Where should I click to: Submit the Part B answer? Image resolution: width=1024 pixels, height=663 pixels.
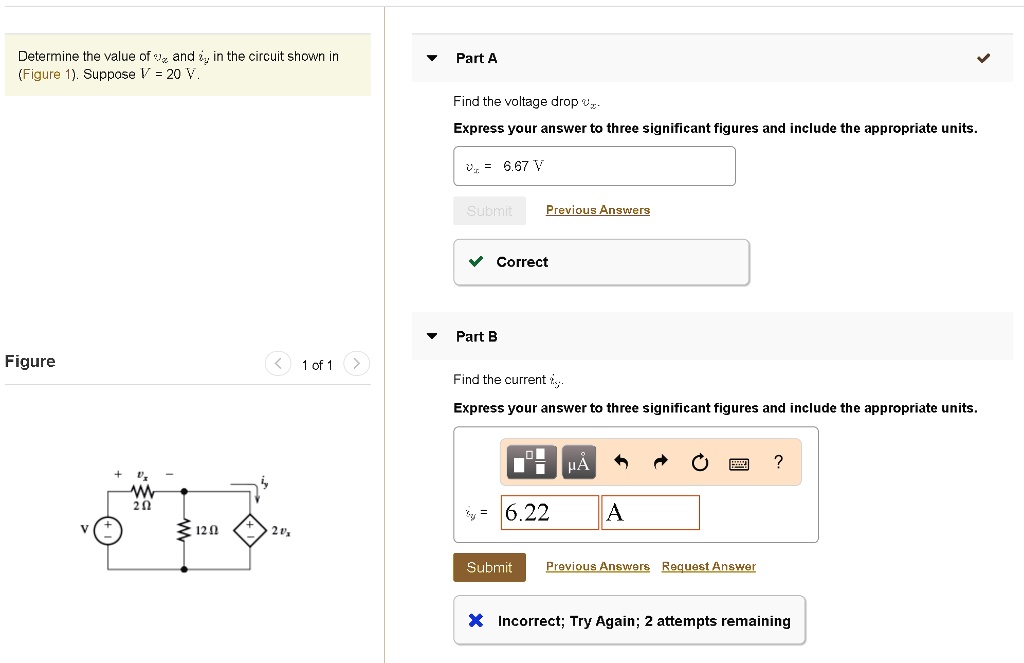click(x=489, y=567)
